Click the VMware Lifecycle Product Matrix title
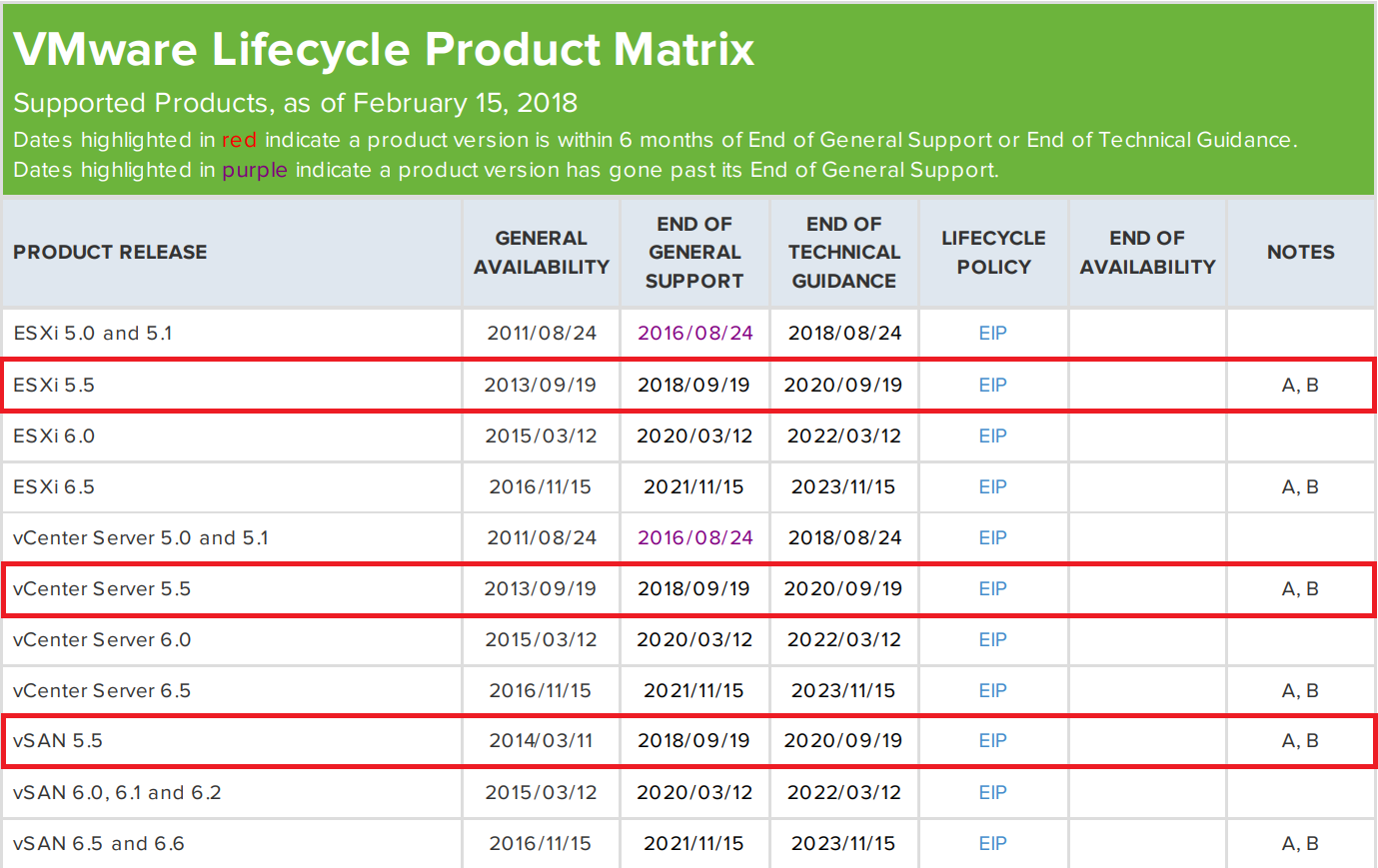1378x868 pixels. point(383,50)
